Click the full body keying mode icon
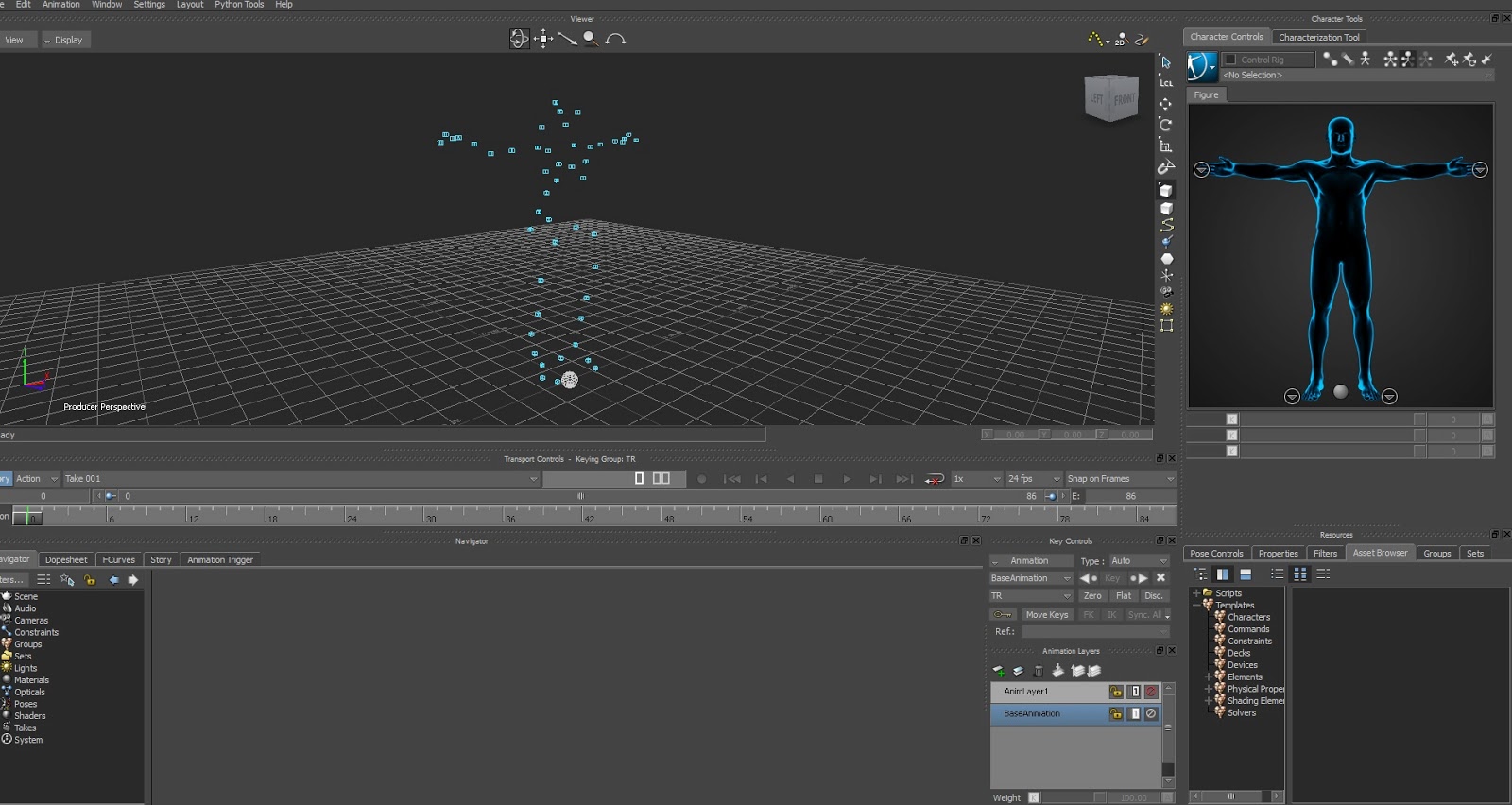This screenshot has height=805, width=1512. point(1390,60)
